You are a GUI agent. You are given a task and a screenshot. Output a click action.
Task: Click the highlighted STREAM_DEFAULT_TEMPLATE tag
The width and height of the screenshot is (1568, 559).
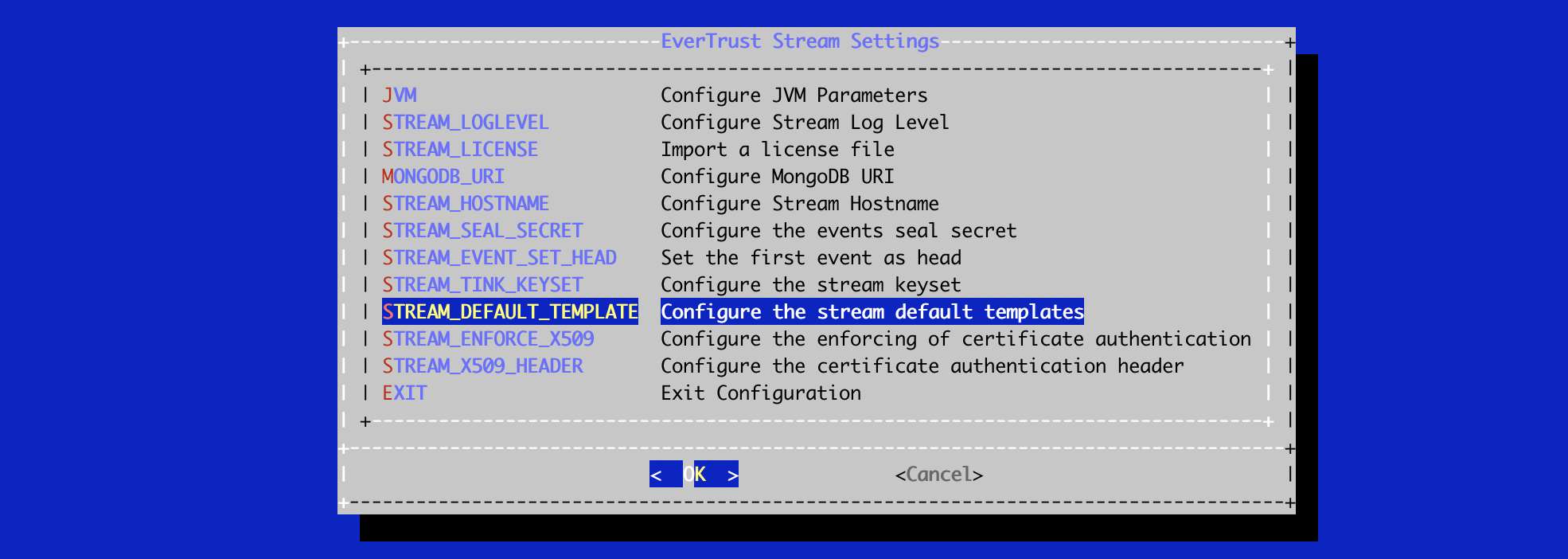pyautogui.click(x=509, y=312)
